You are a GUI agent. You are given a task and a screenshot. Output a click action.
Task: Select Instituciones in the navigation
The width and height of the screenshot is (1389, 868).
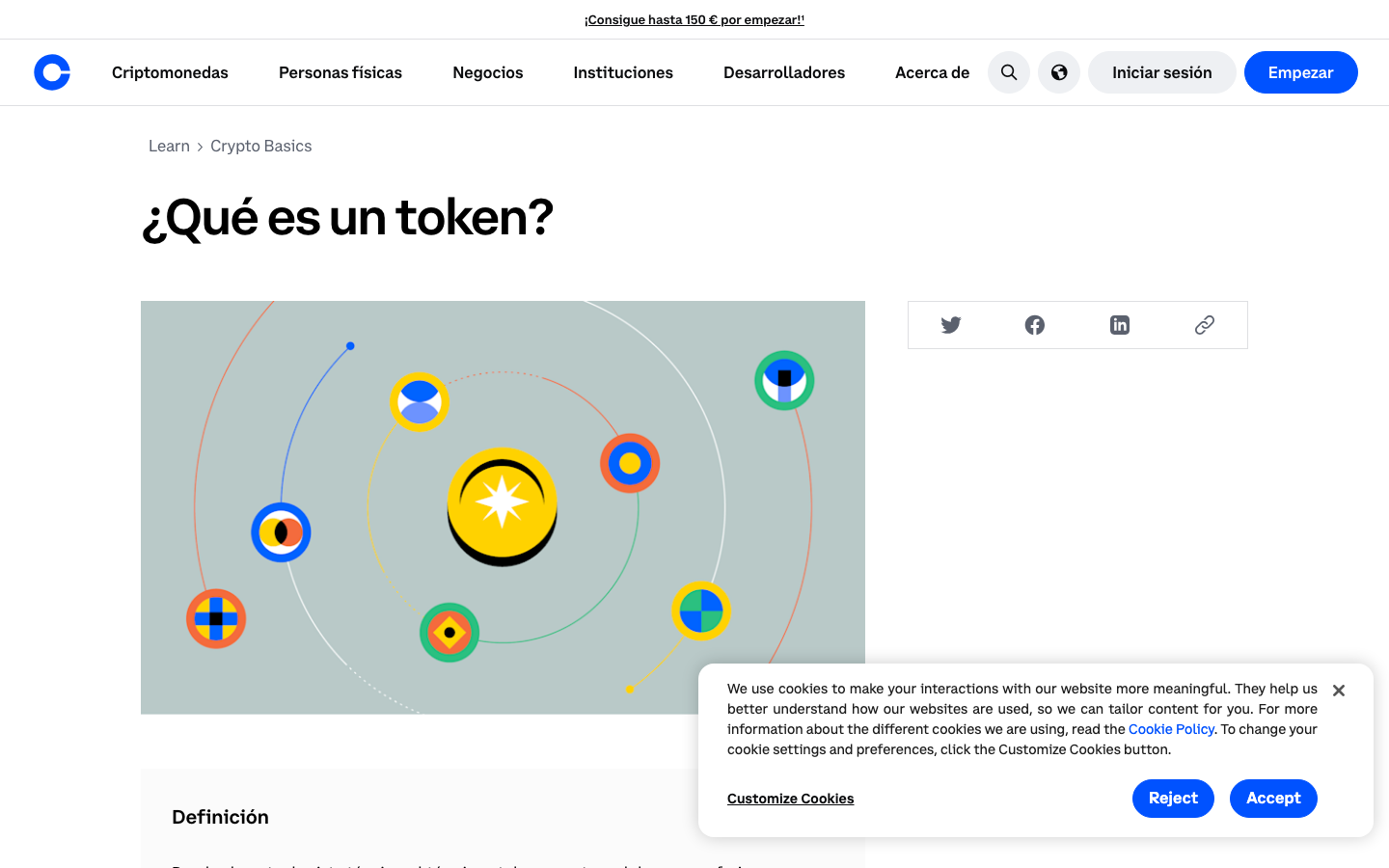(x=622, y=72)
